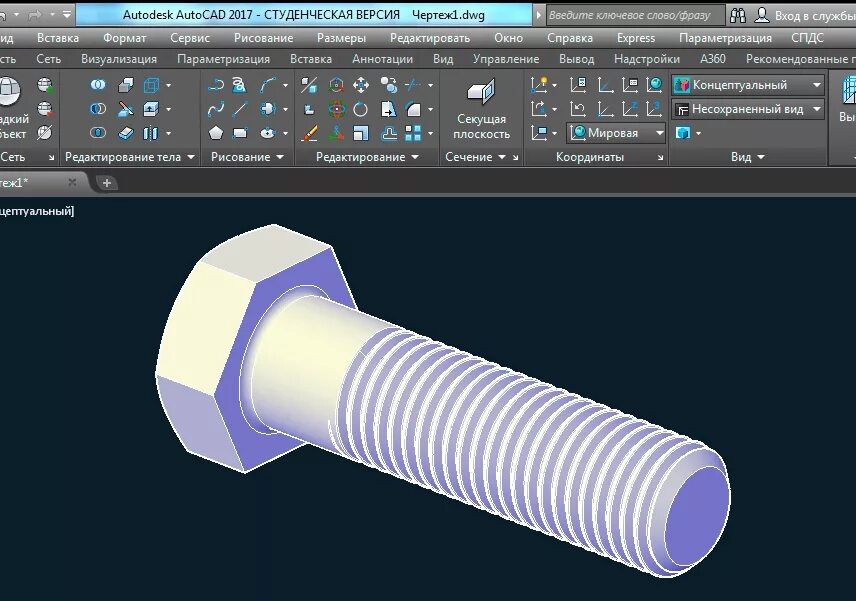856x601 pixels.
Task: Expand the Редактирование тела panel
Action: [129, 157]
